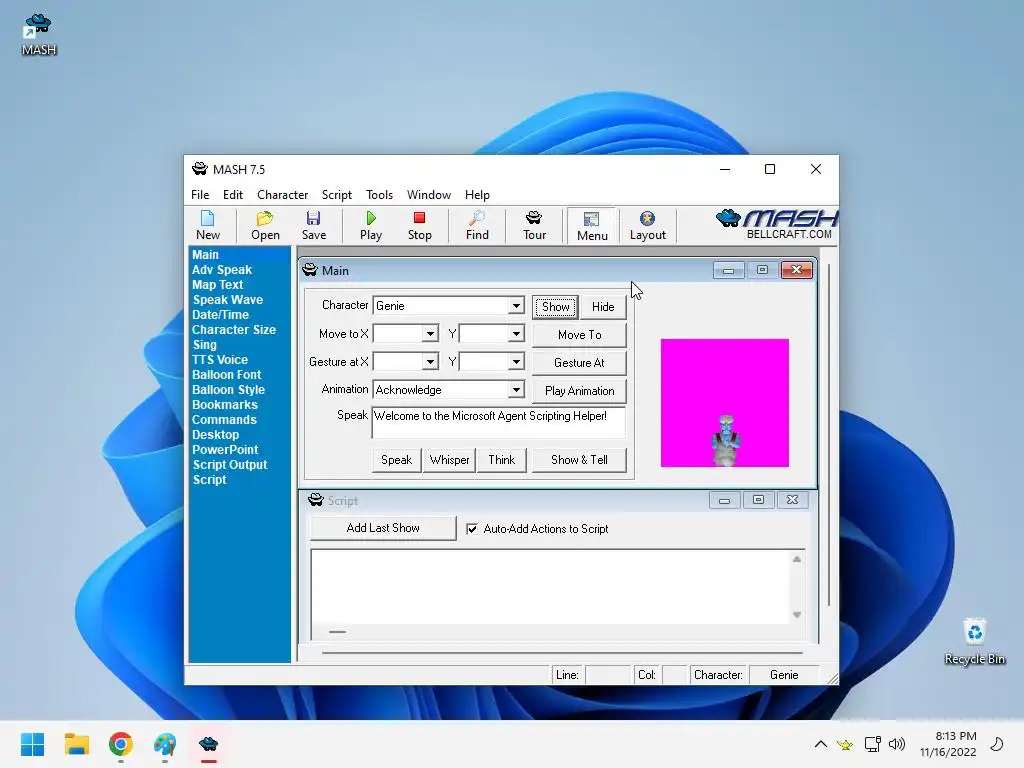
Task: Expand the Gesture at Y dropdown
Action: (516, 362)
